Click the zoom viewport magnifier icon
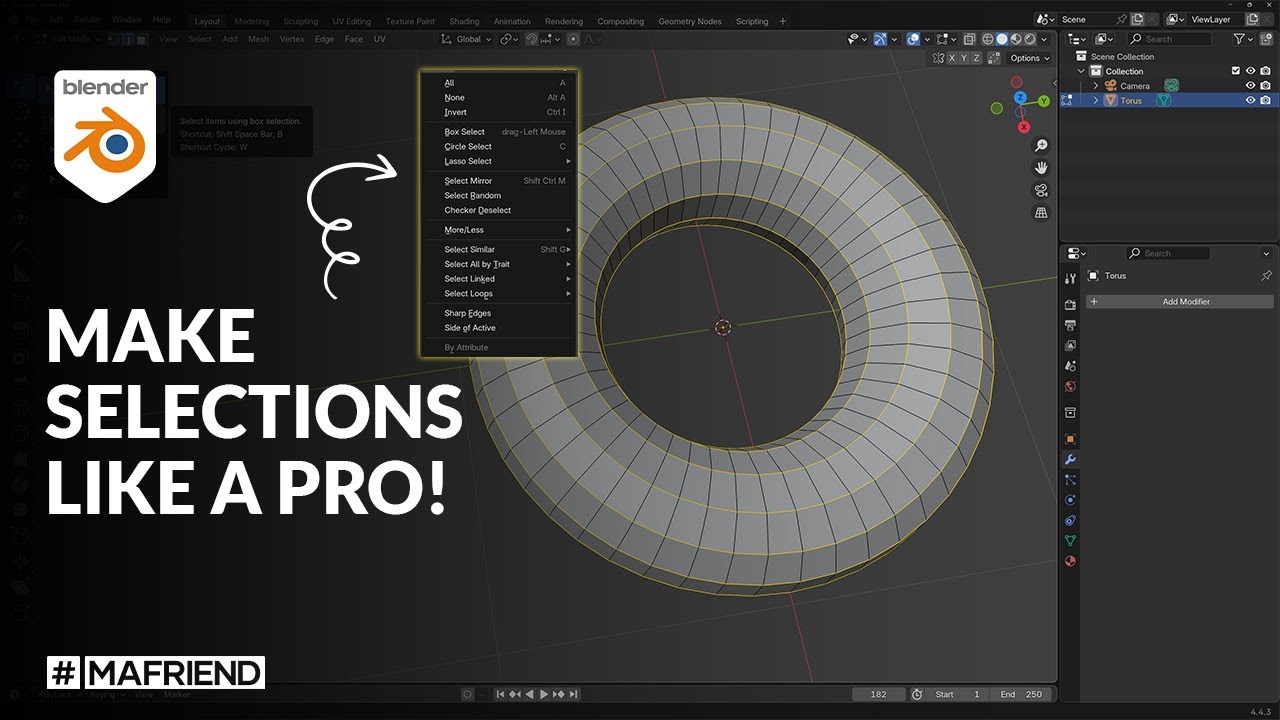Screen dimensions: 1280x720 (x=1041, y=146)
